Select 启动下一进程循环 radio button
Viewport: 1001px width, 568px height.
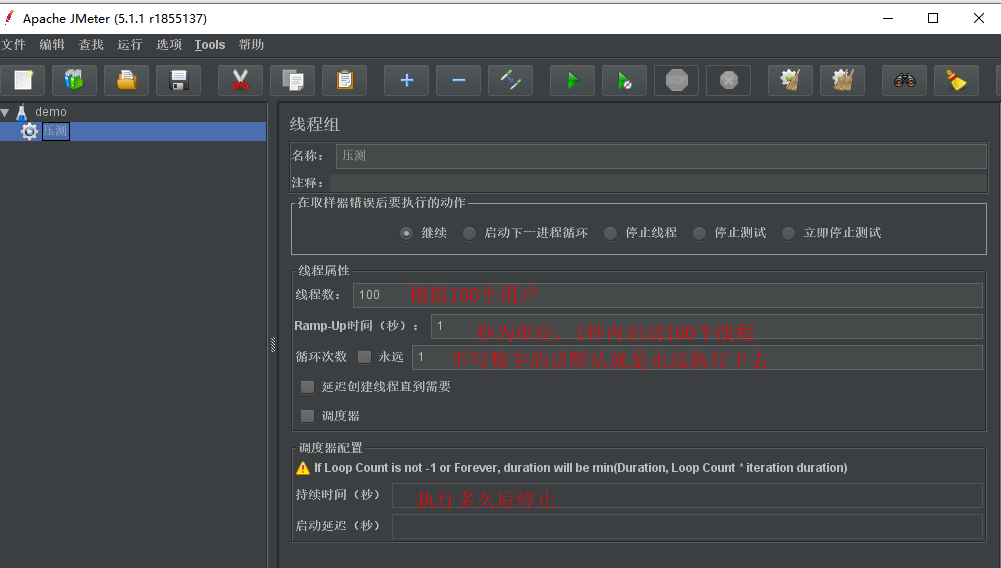coord(469,233)
